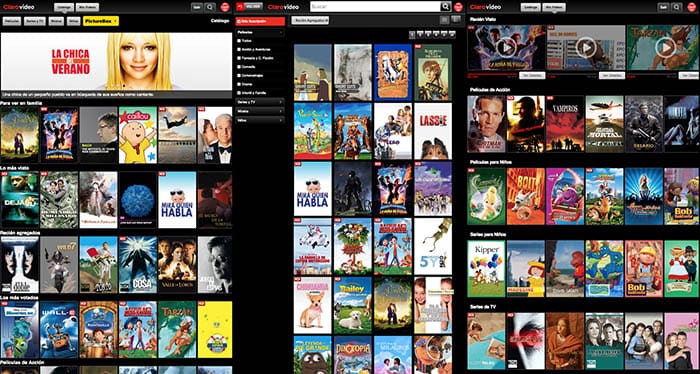The width and height of the screenshot is (700, 374).
Task: Select Series y TV category button in left panel
Action: click(35, 21)
